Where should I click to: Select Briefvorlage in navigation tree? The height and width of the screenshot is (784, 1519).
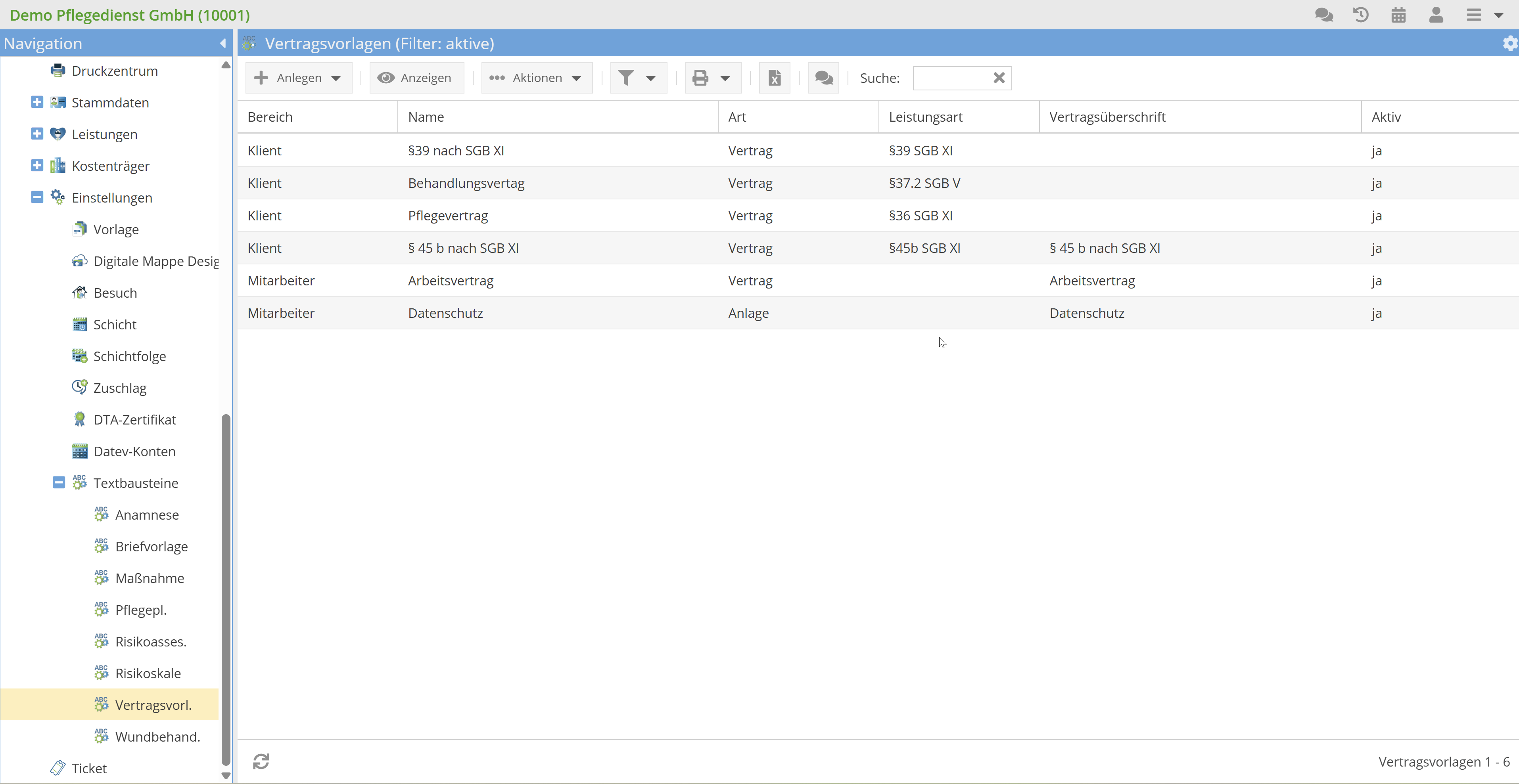[152, 547]
